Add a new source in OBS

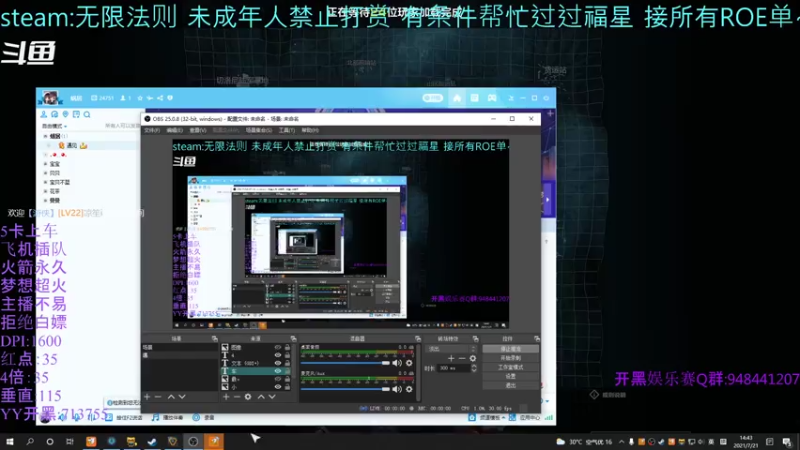[x=226, y=396]
